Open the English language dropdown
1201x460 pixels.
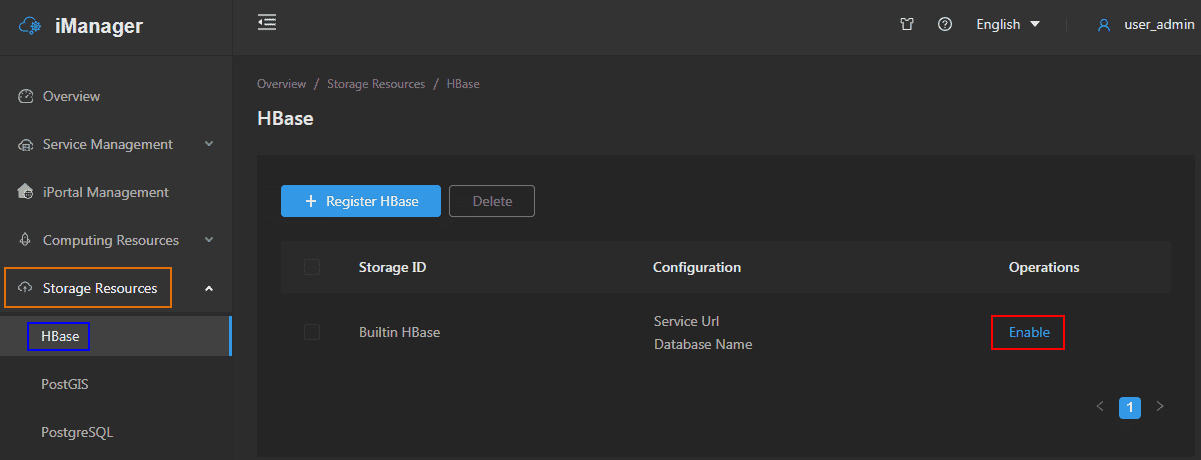(x=1008, y=24)
